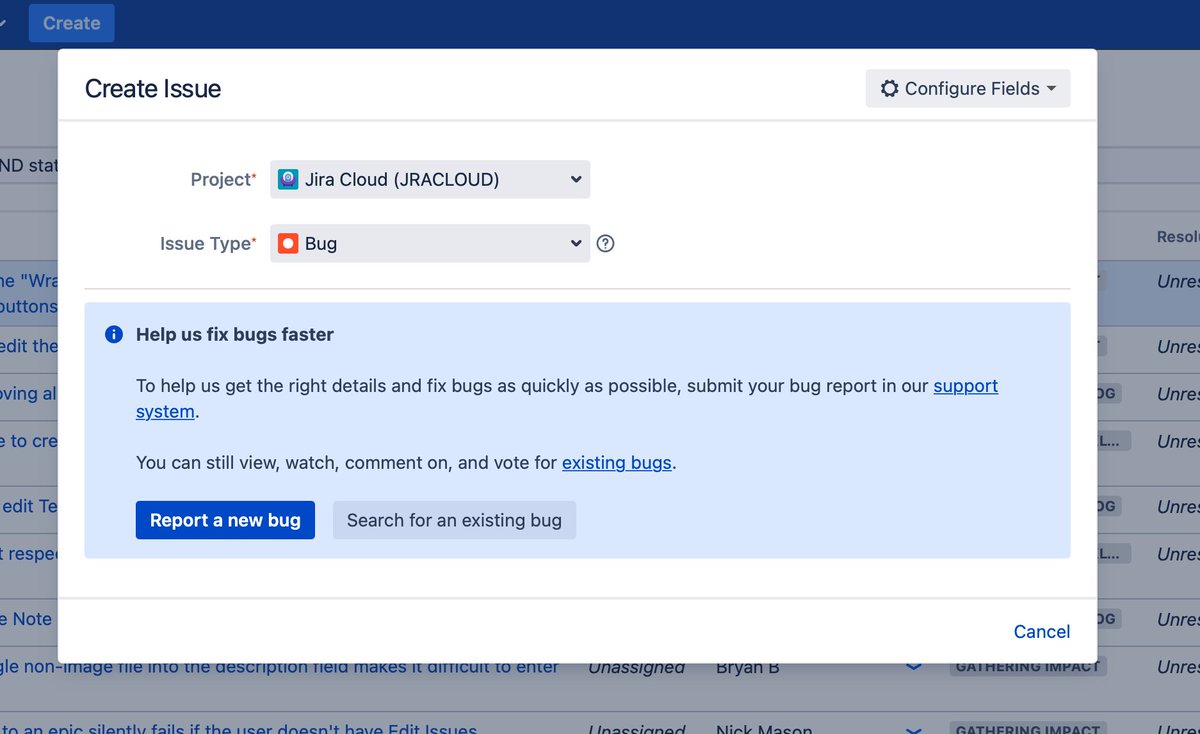Click the priority chevron icon in Bryan B row
Viewport: 1200px width, 734px height.
pos(913,667)
